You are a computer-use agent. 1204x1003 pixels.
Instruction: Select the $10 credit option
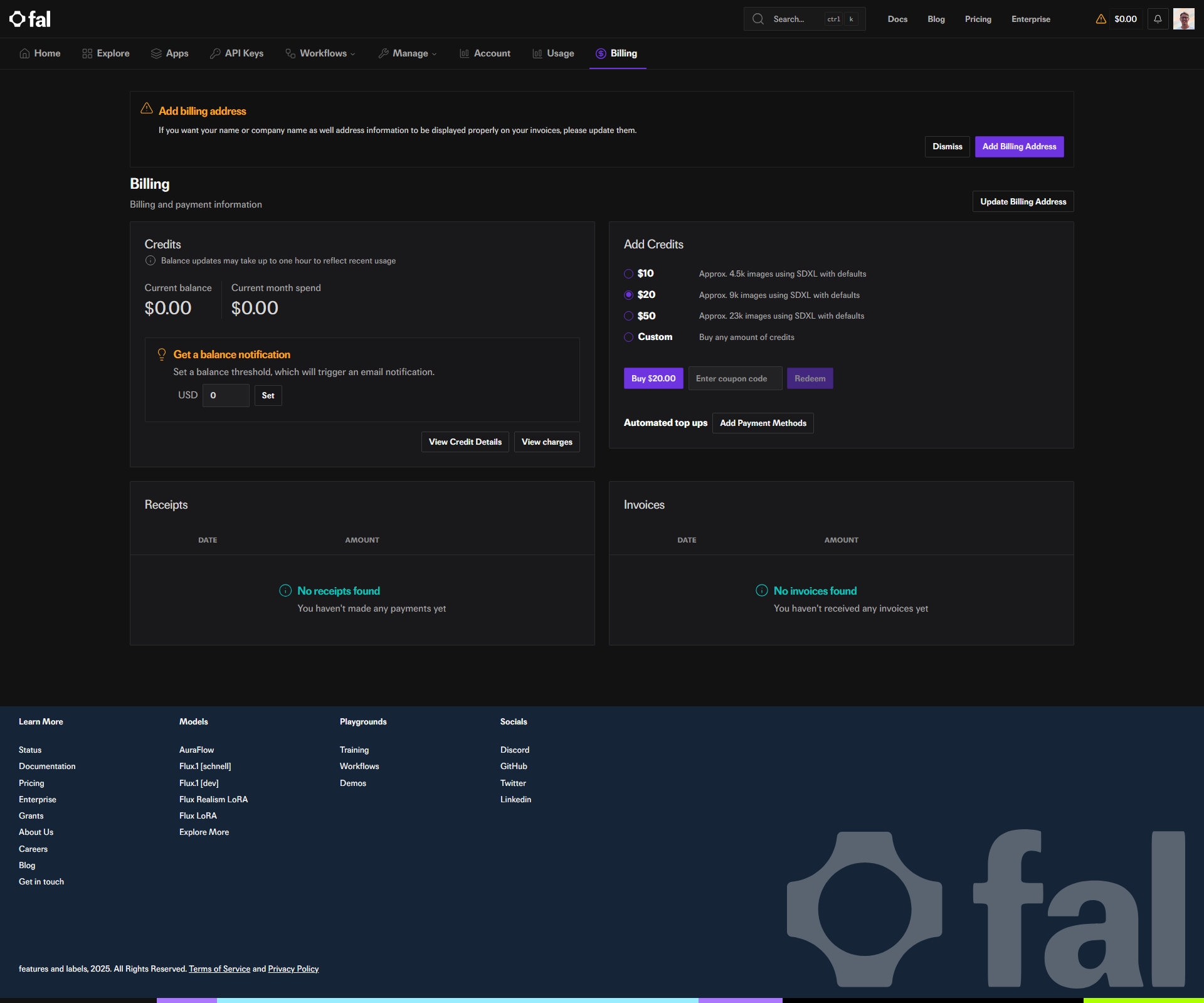(628, 273)
